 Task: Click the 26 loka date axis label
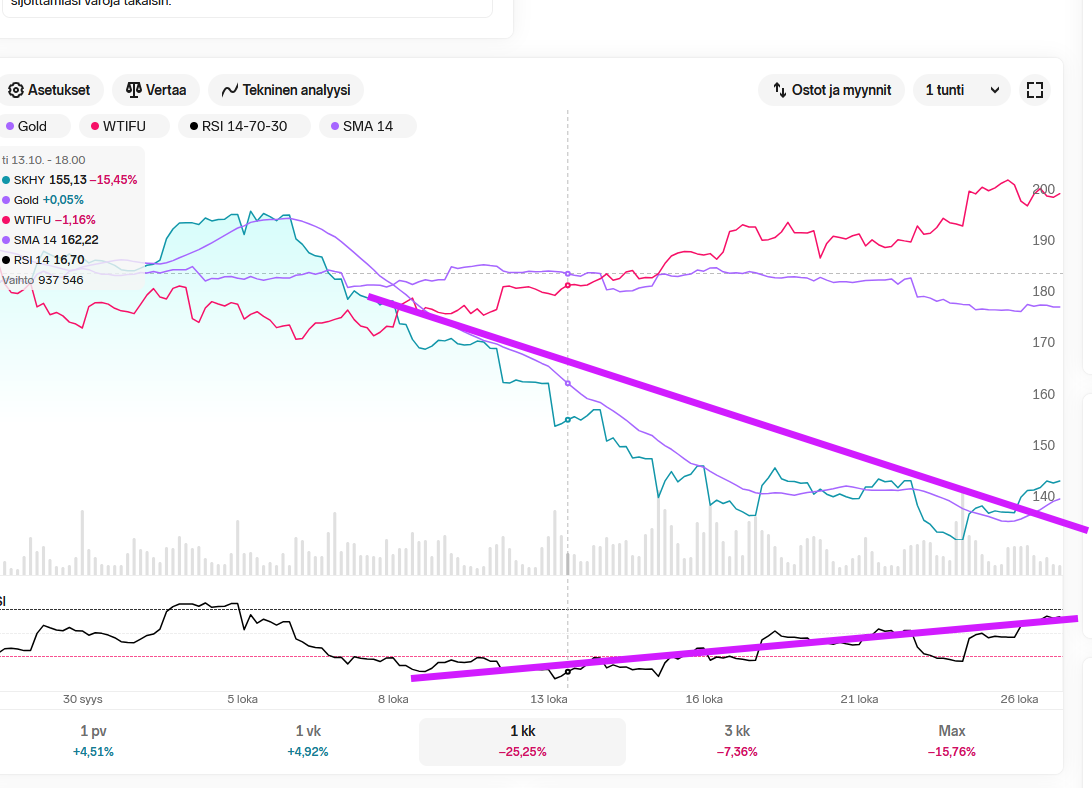coord(1019,699)
